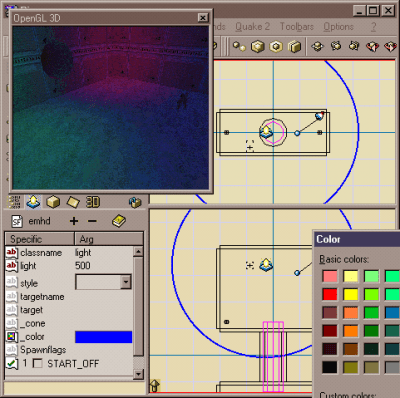Click the Sf document icon beside emhd
This screenshot has height=398, width=400.
click(17, 221)
